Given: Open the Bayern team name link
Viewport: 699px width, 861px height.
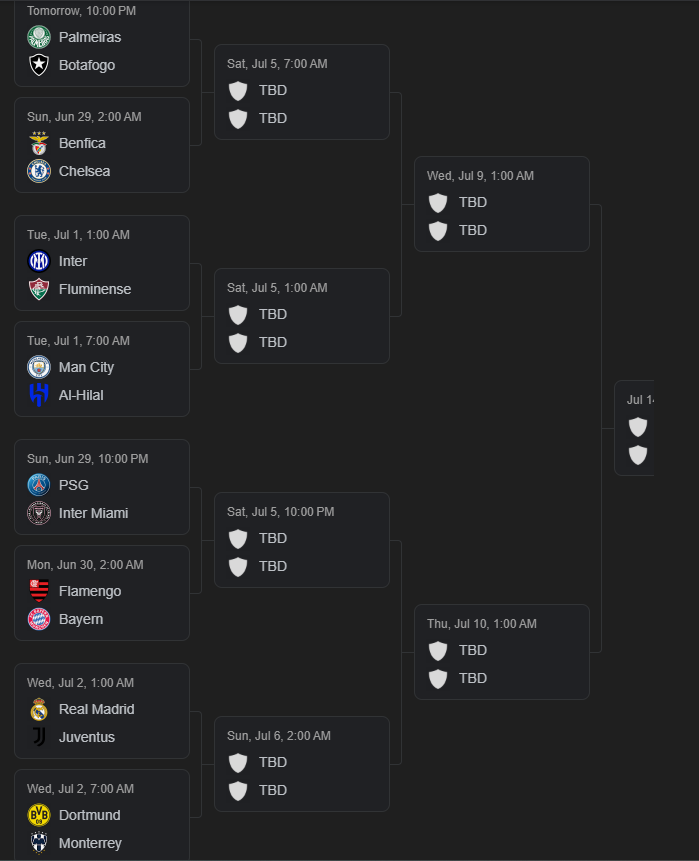Looking at the screenshot, I should click(x=81, y=619).
